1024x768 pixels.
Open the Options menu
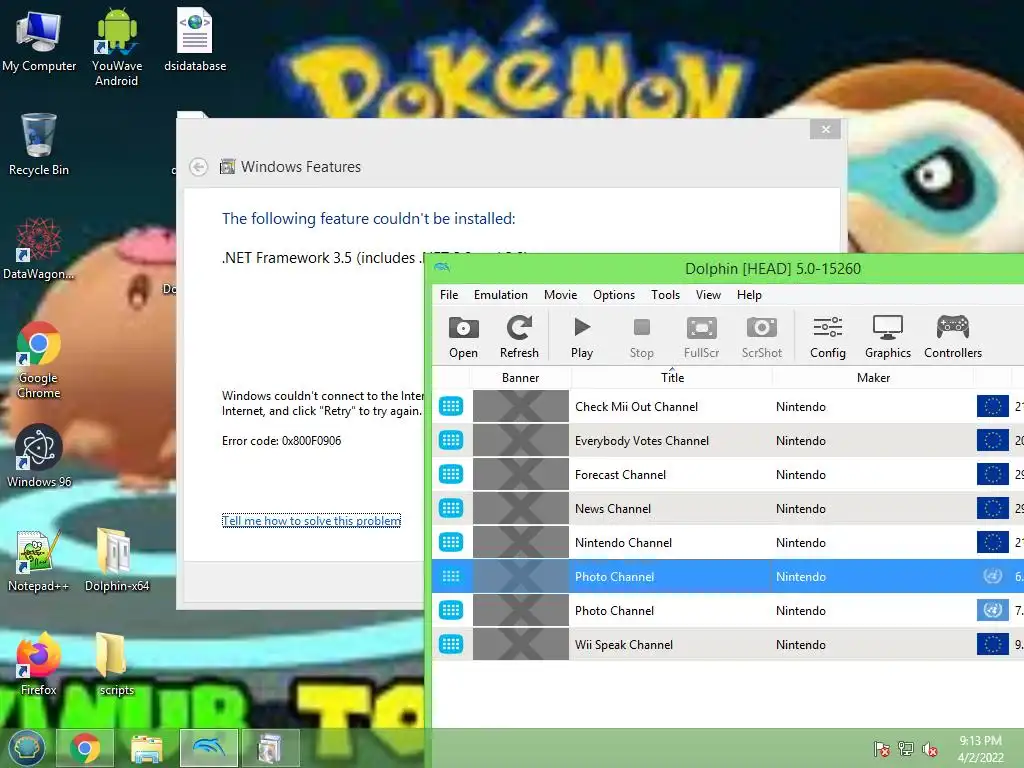(614, 295)
